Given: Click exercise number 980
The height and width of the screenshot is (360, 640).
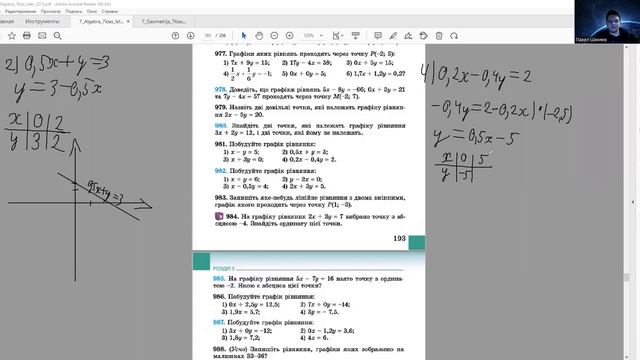Looking at the screenshot, I should point(220,126).
